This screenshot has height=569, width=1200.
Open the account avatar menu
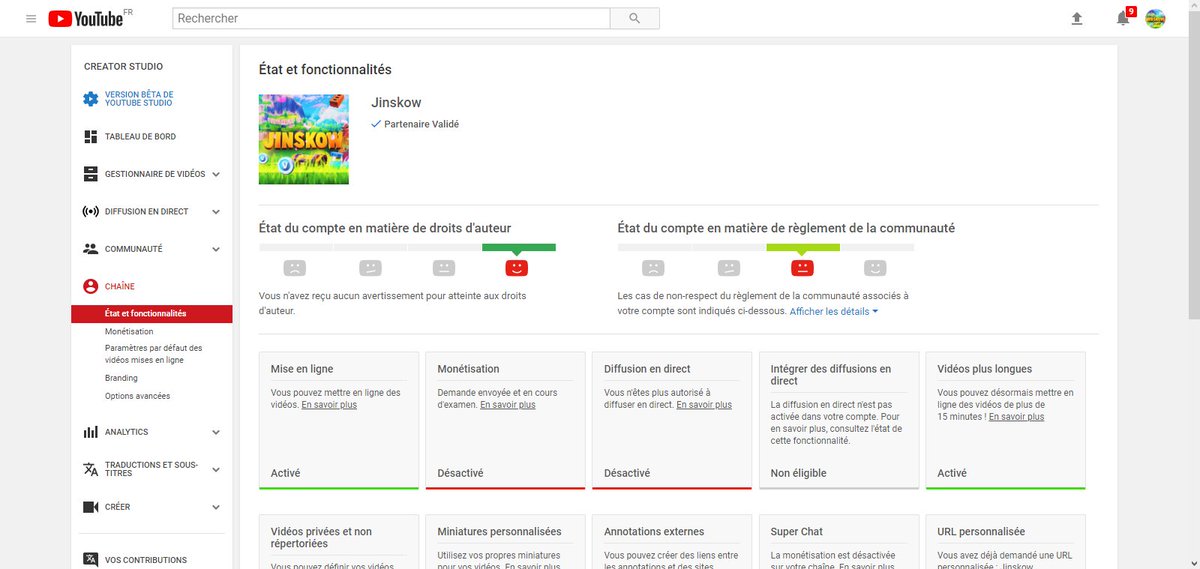tap(1155, 18)
